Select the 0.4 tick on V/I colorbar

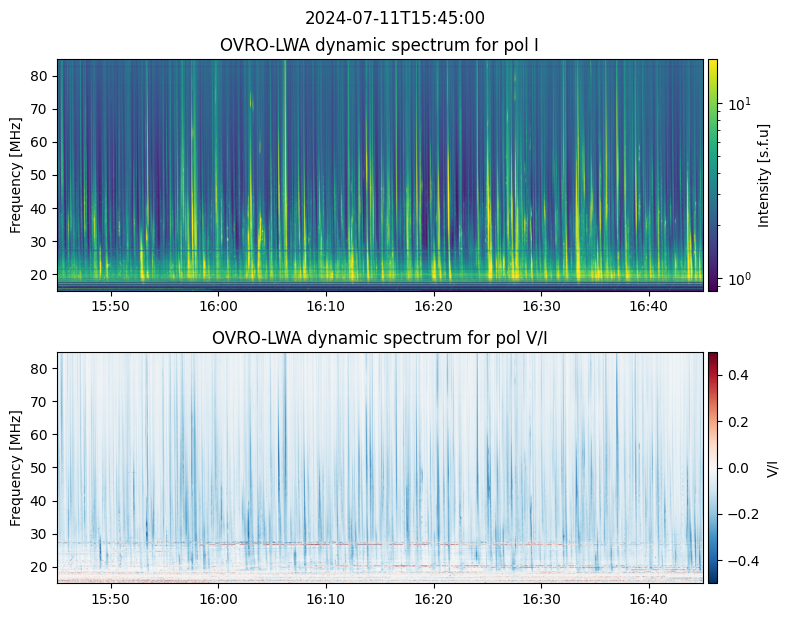pos(737,374)
